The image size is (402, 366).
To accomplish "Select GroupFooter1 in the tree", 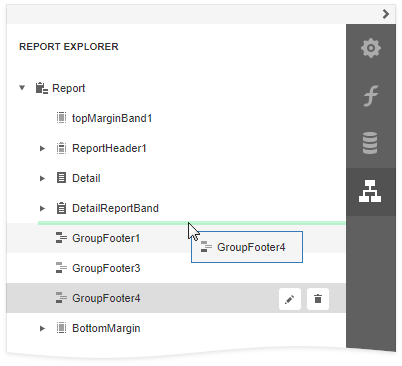I will tap(106, 238).
